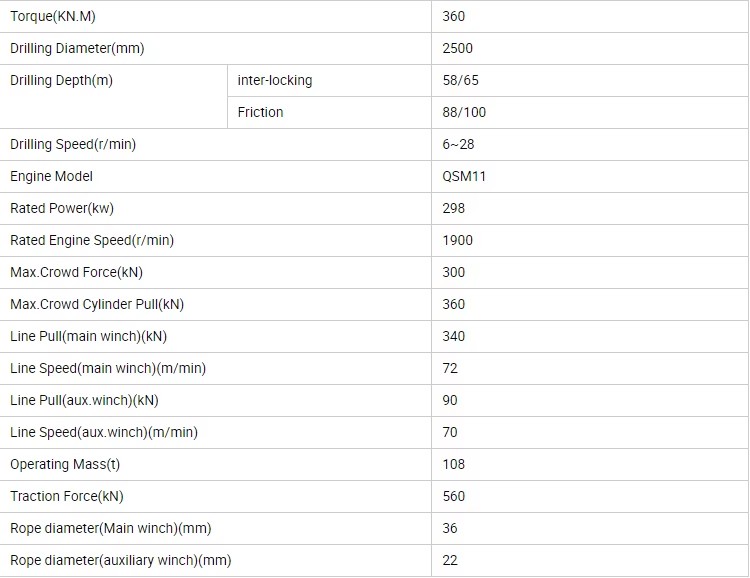Select the Rated Power(kw) label
This screenshot has height=578, width=750.
(62, 209)
